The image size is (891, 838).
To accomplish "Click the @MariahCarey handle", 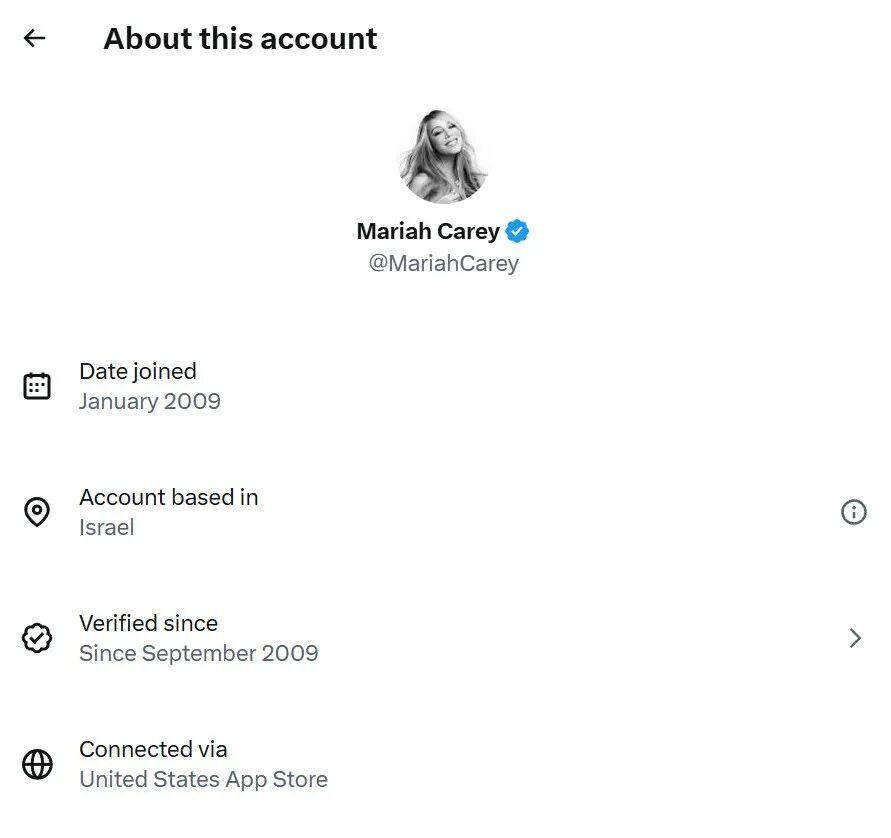I will tap(443, 264).
